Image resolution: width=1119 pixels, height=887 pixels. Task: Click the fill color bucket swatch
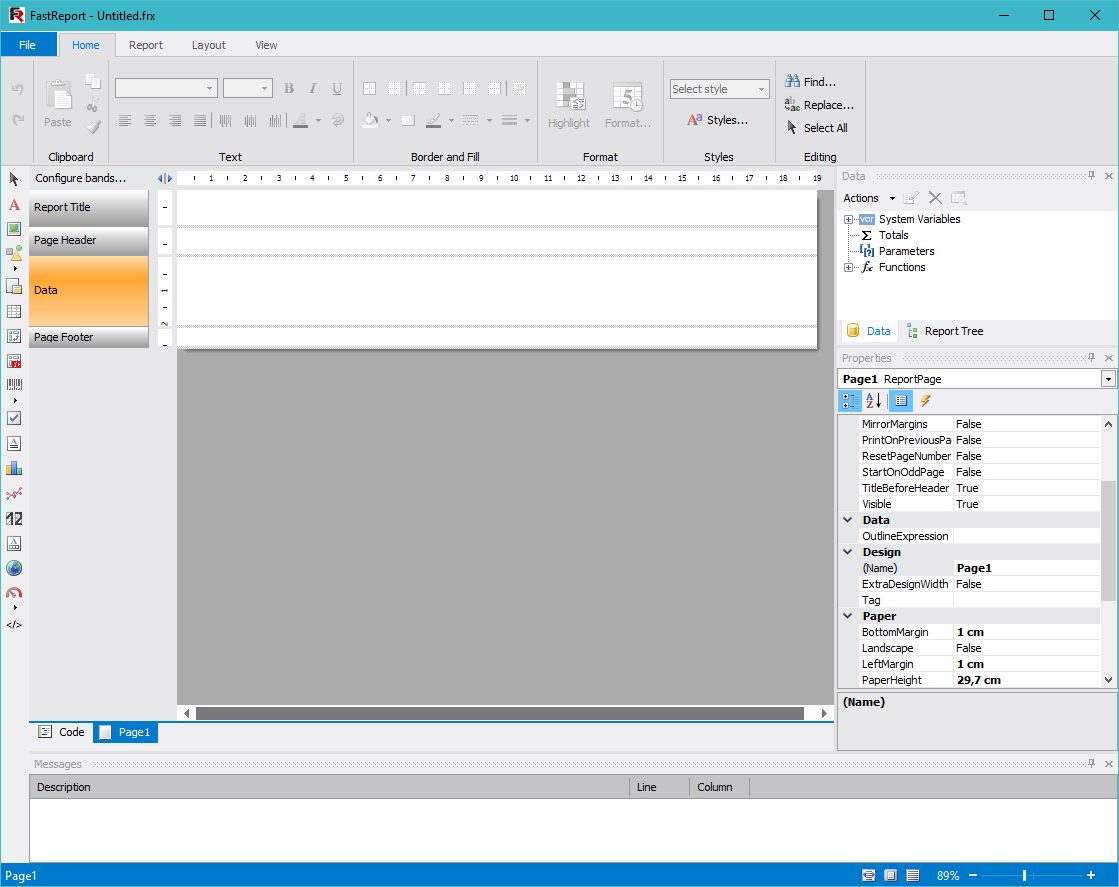370,120
